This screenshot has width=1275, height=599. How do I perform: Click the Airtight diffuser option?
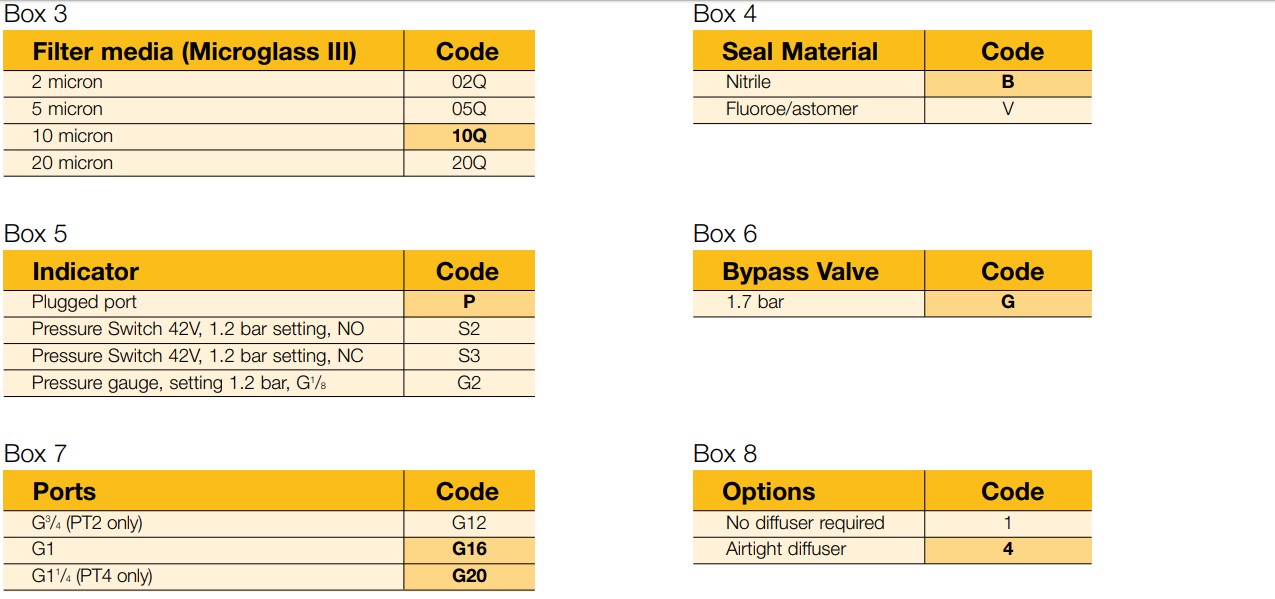(786, 549)
